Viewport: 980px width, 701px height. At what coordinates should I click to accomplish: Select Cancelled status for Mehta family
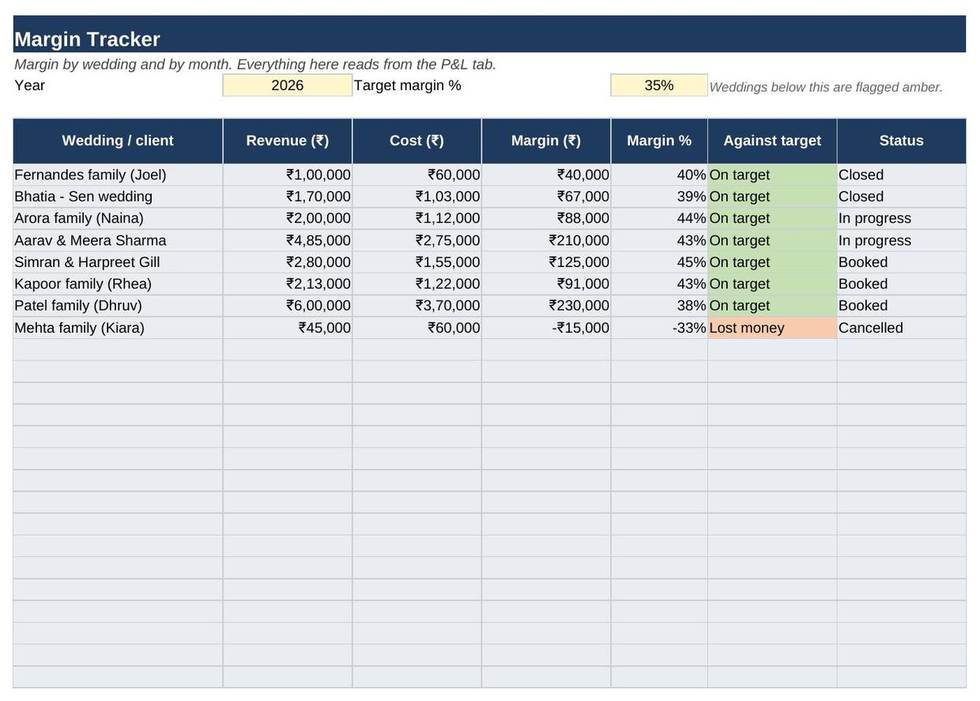(x=901, y=328)
